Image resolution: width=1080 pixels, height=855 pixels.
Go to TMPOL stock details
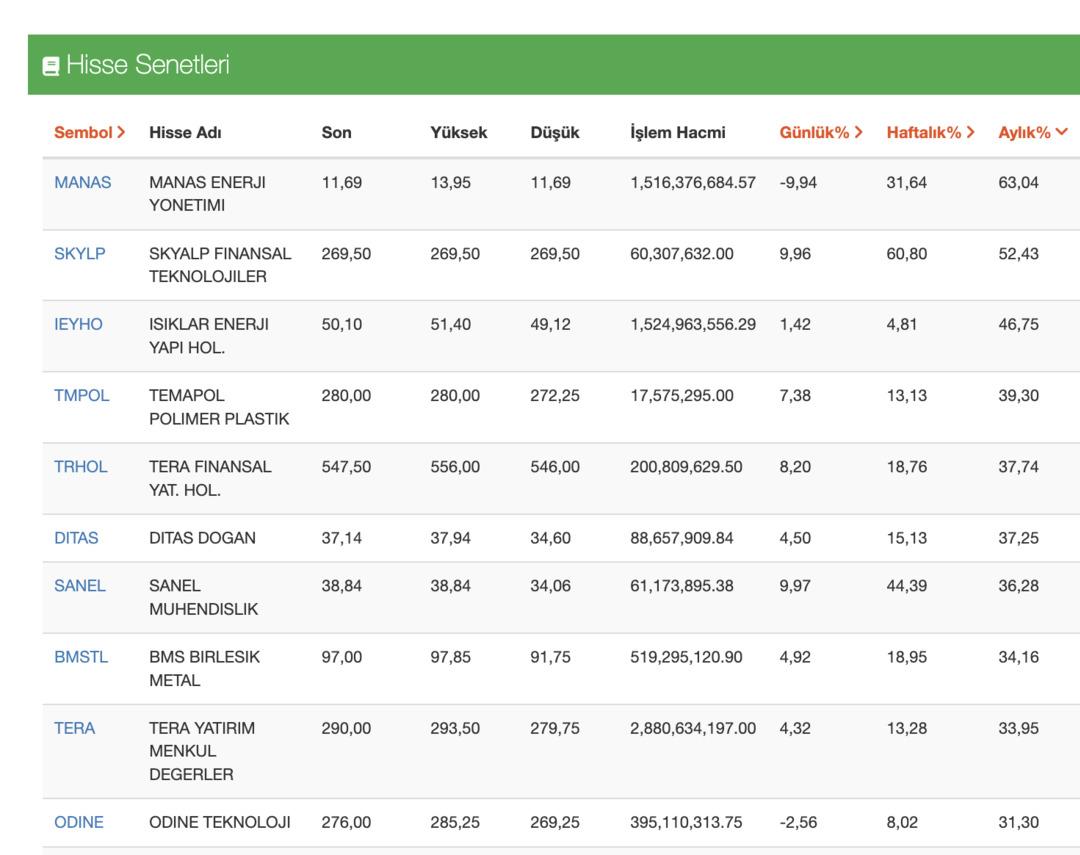[81, 395]
